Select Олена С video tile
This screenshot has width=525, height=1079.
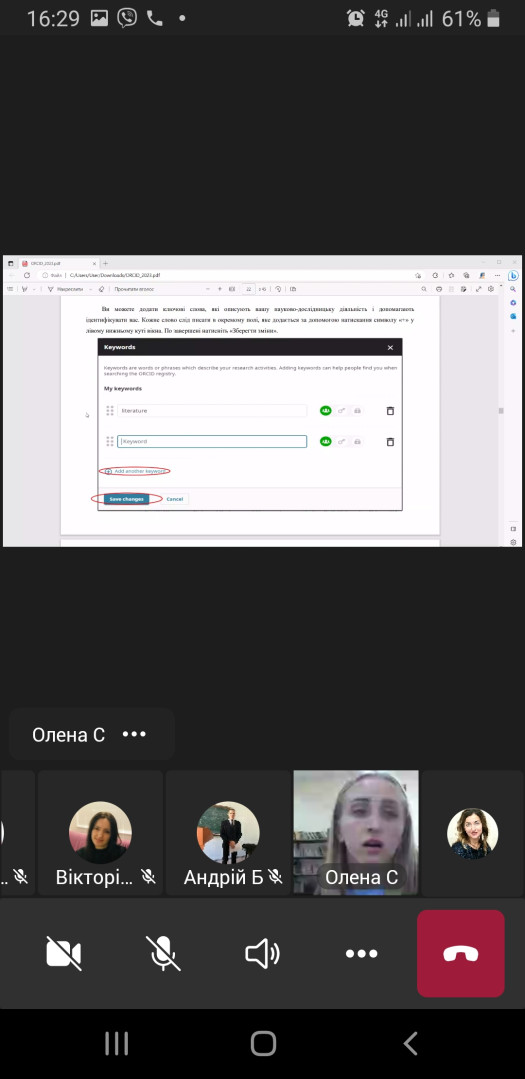pyautogui.click(x=356, y=832)
